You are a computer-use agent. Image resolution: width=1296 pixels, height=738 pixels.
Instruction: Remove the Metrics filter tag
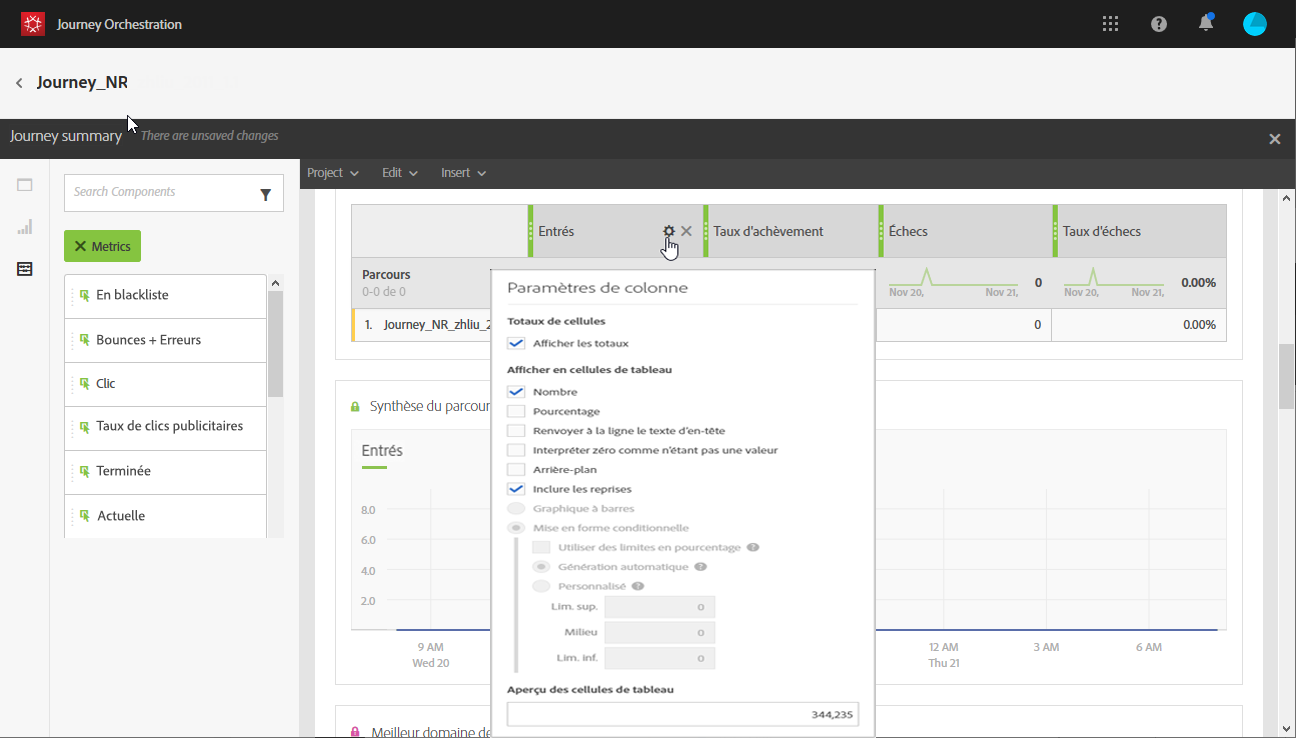click(81, 246)
